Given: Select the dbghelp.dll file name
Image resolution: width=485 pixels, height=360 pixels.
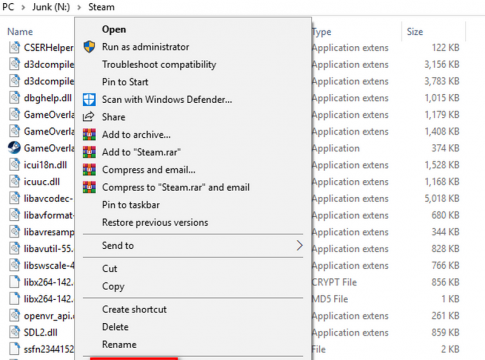Looking at the screenshot, I should [x=48, y=98].
